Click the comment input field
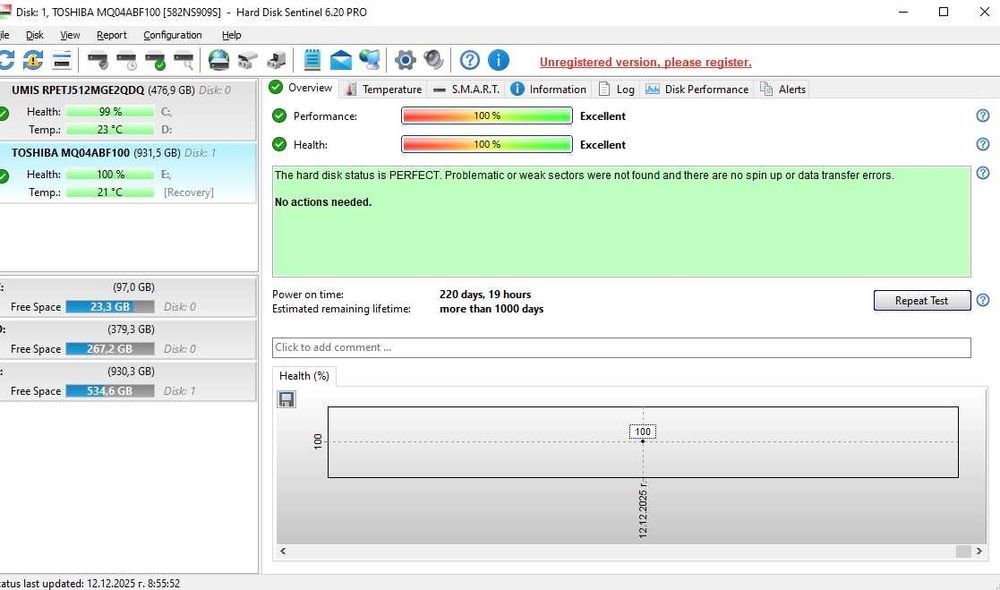 (x=621, y=348)
